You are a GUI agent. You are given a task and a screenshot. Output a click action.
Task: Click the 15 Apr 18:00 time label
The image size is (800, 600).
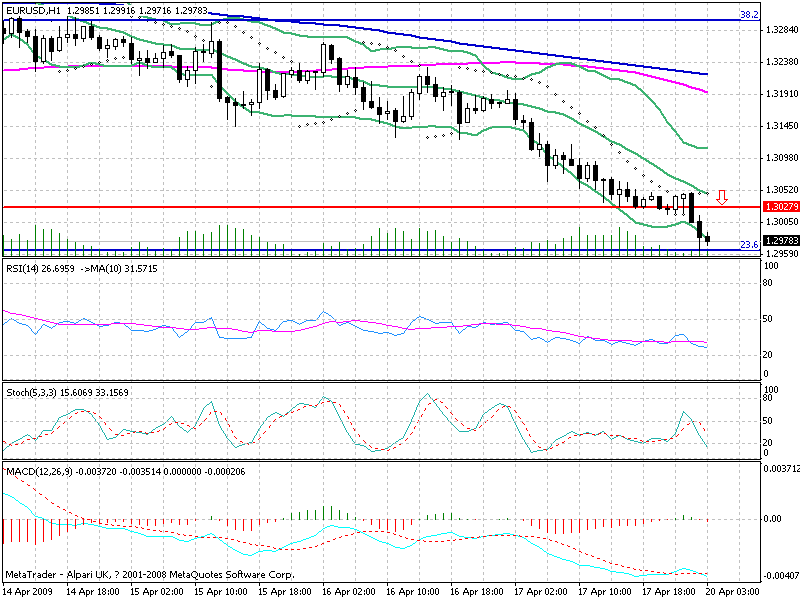(285, 592)
